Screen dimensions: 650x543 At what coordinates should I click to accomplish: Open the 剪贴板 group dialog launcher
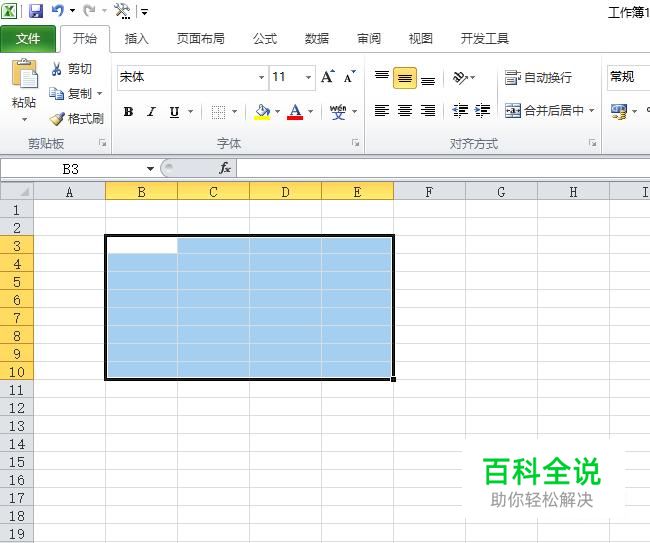102,143
